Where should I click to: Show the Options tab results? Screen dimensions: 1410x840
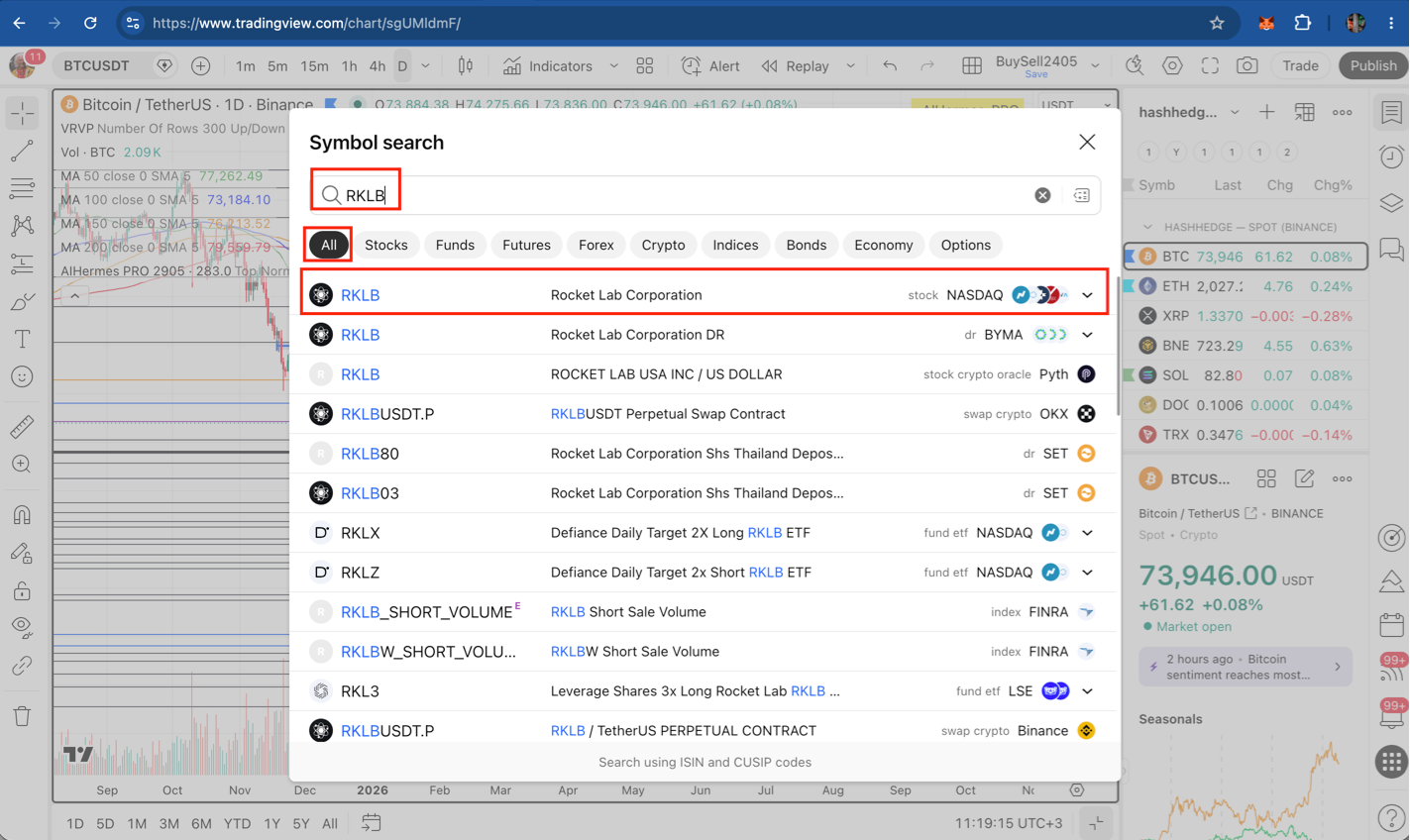[966, 245]
